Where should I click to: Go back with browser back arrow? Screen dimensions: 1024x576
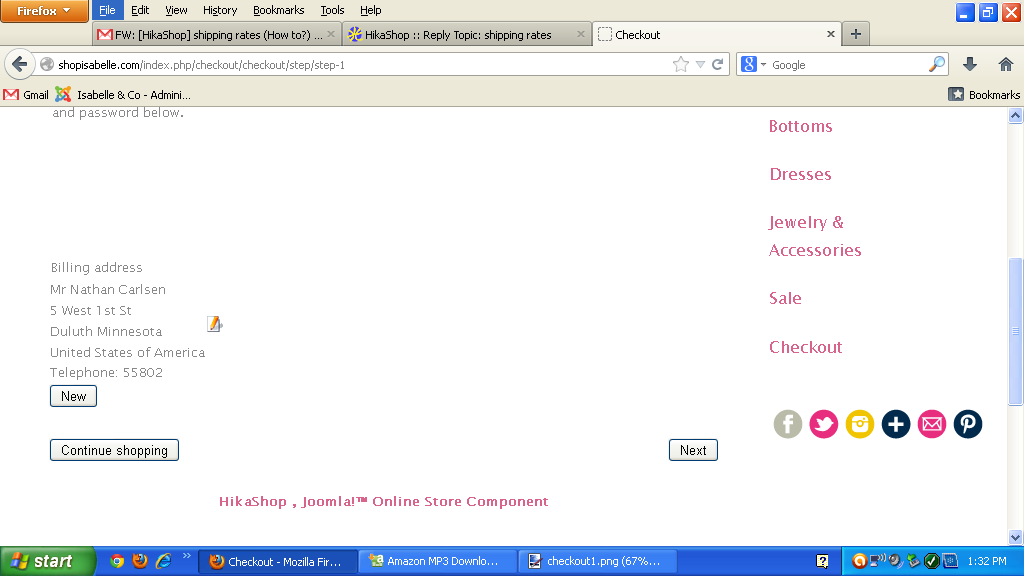pyautogui.click(x=20, y=64)
